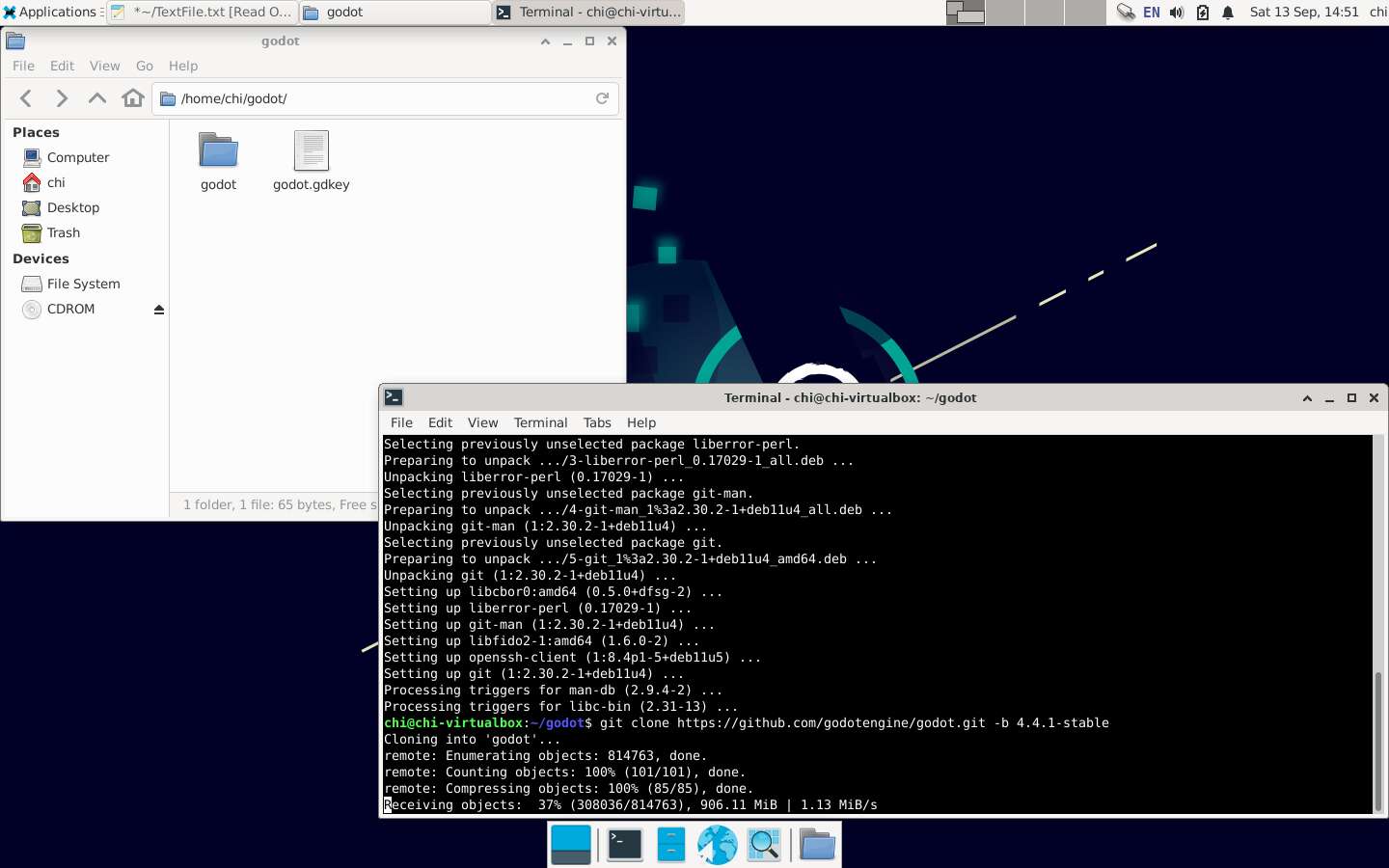1389x868 pixels.
Task: Open the file manager's Help menu
Action: 183,66
